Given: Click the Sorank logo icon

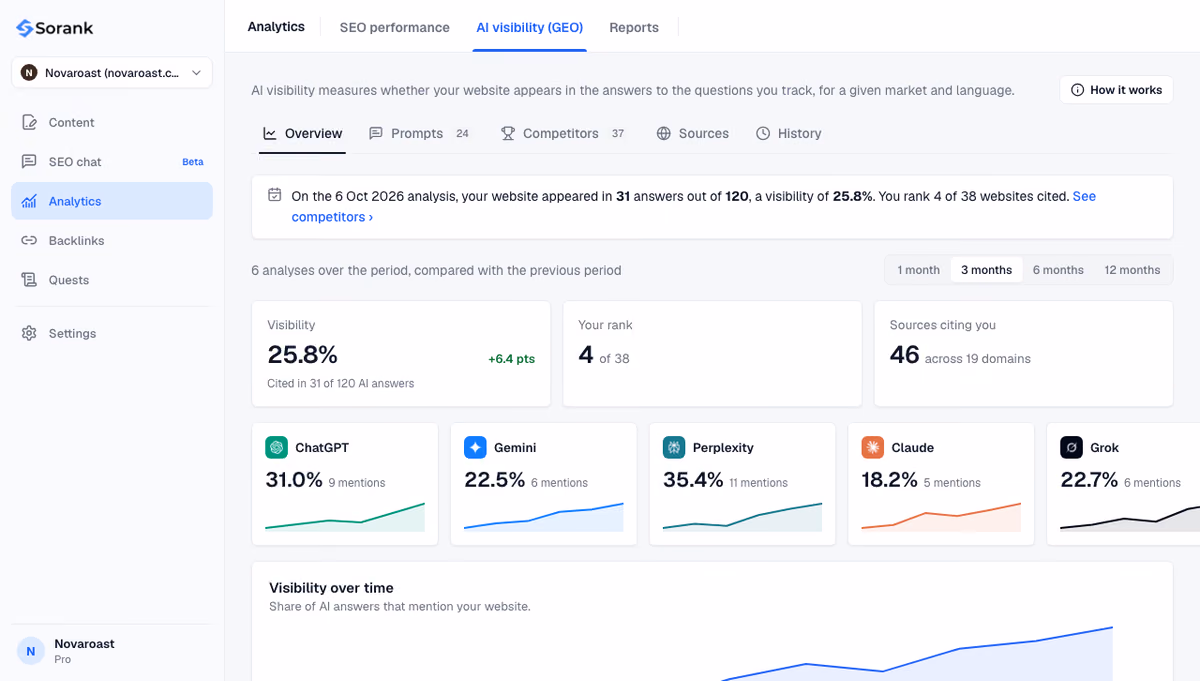Looking at the screenshot, I should tap(25, 28).
